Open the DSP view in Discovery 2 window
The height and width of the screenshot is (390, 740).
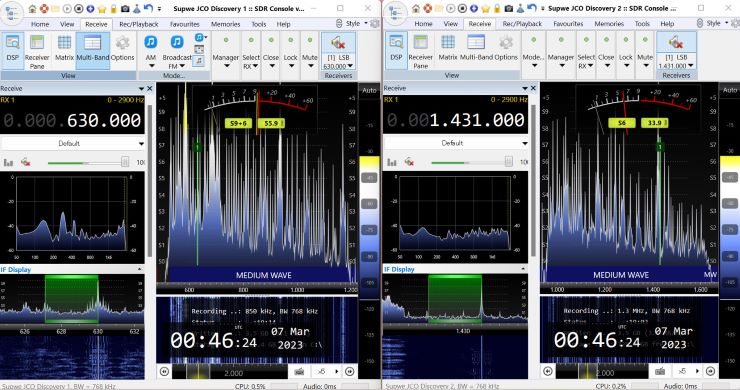(396, 50)
